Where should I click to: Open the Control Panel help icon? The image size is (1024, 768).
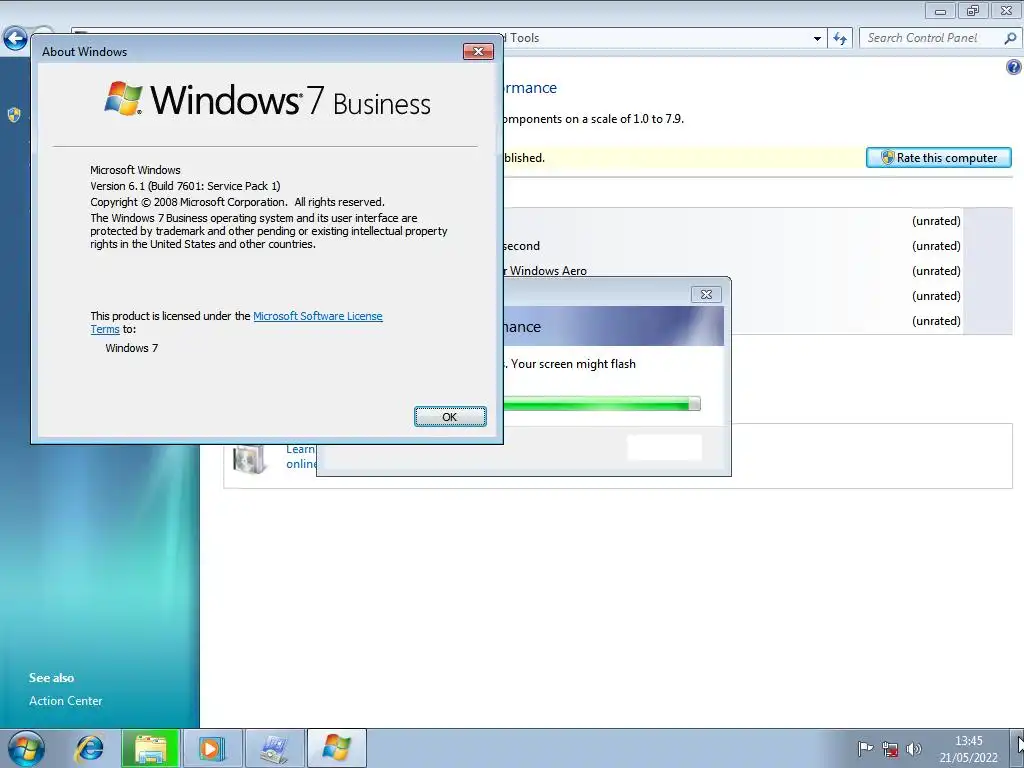pyautogui.click(x=1014, y=67)
